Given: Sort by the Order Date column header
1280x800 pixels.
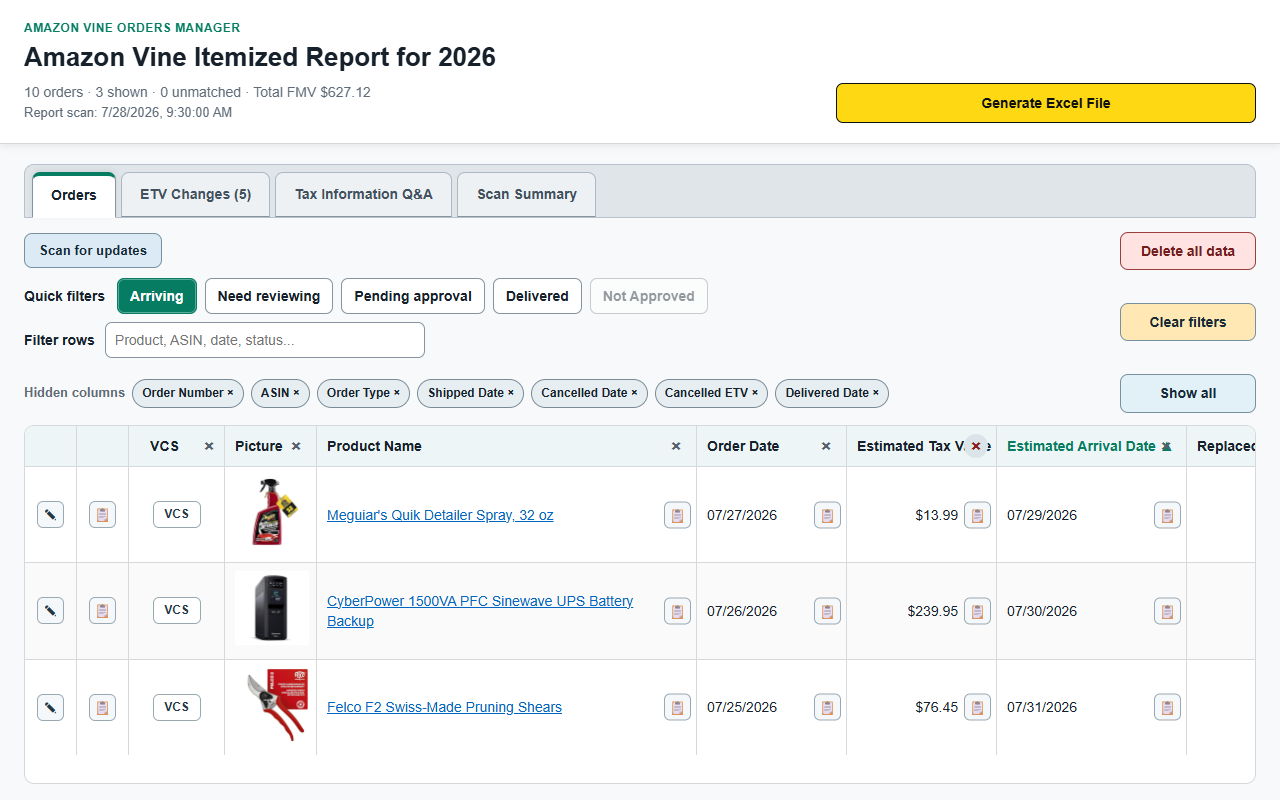Looking at the screenshot, I should 743,446.
